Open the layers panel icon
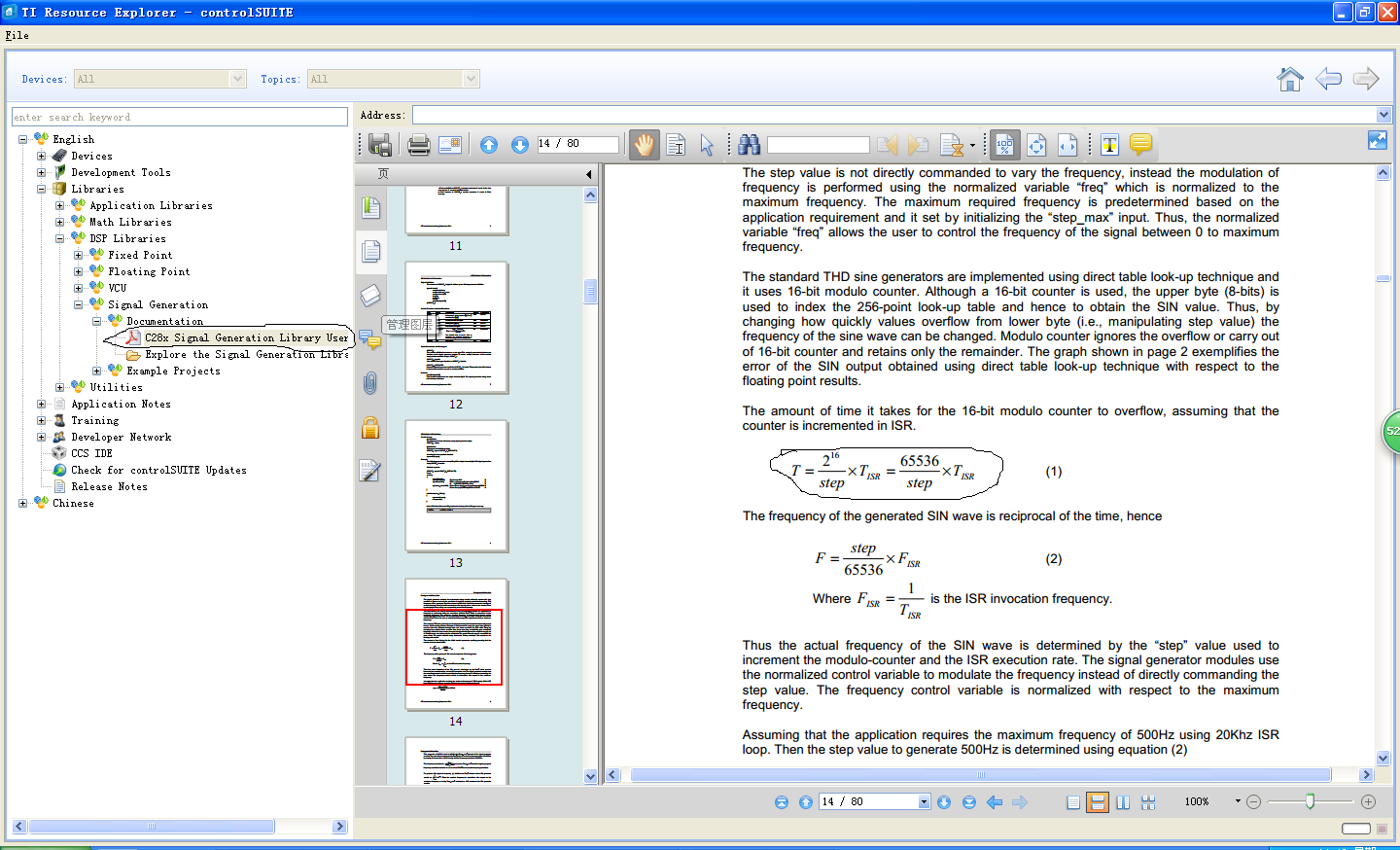1400x850 pixels. coord(370,295)
